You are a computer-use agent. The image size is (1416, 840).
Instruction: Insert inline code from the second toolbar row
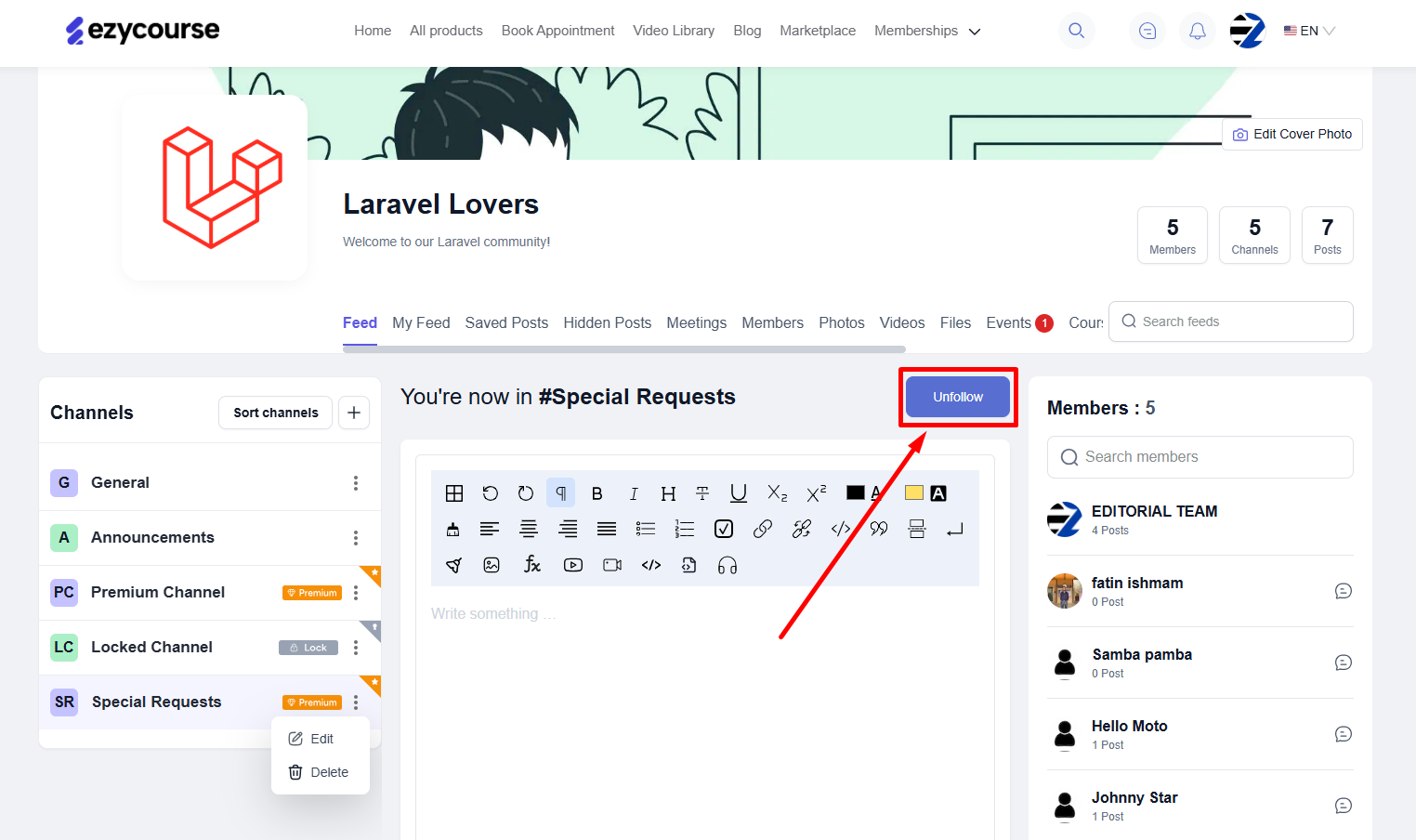841,529
